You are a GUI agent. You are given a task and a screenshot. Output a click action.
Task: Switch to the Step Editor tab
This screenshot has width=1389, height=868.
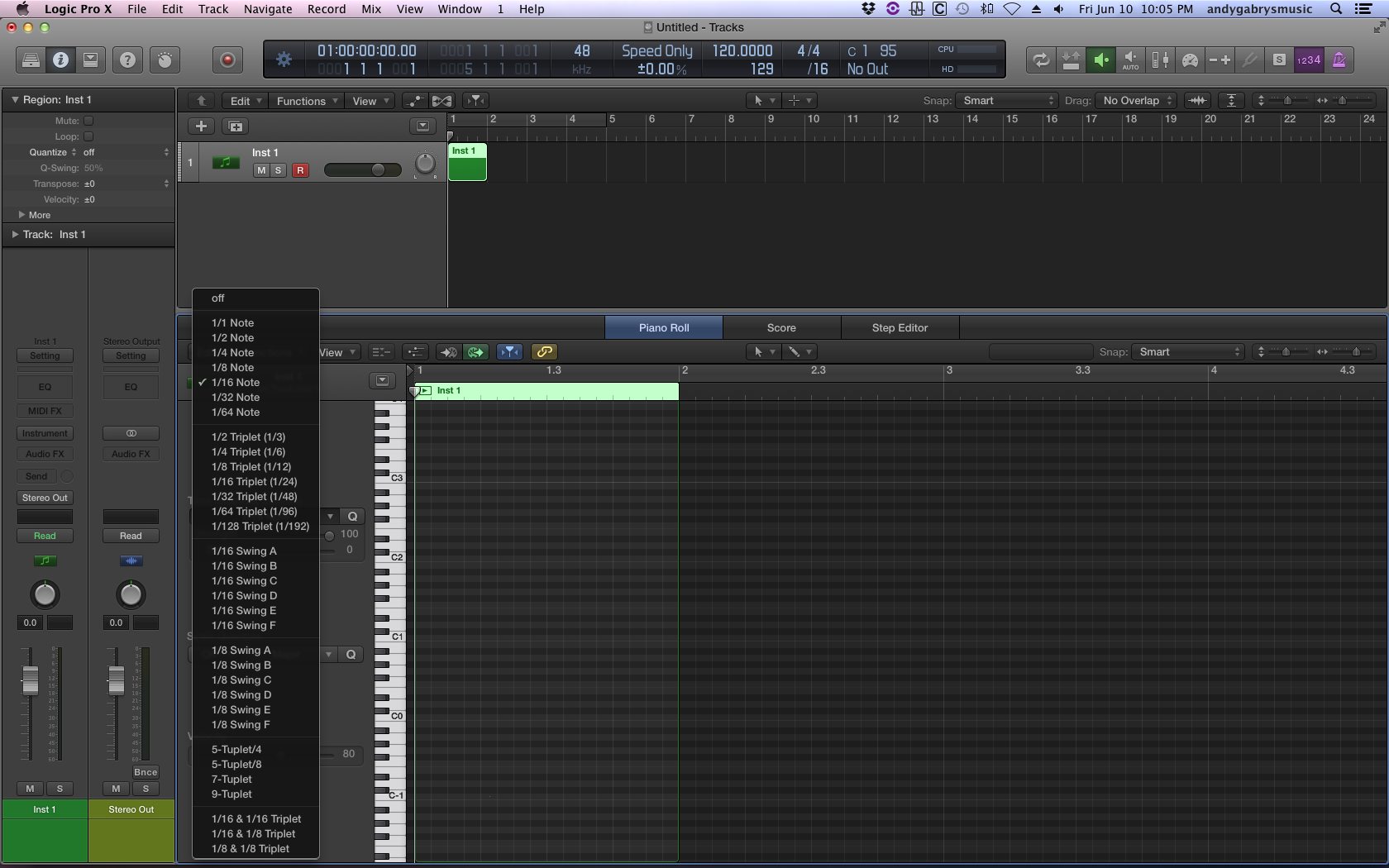(x=900, y=328)
